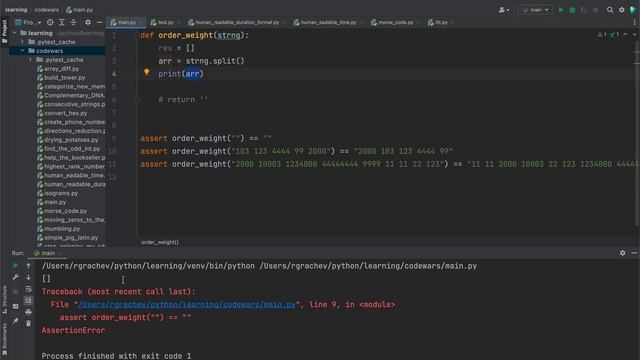Click the codewars breadcrumb in navigation bar

pyautogui.click(x=46, y=10)
